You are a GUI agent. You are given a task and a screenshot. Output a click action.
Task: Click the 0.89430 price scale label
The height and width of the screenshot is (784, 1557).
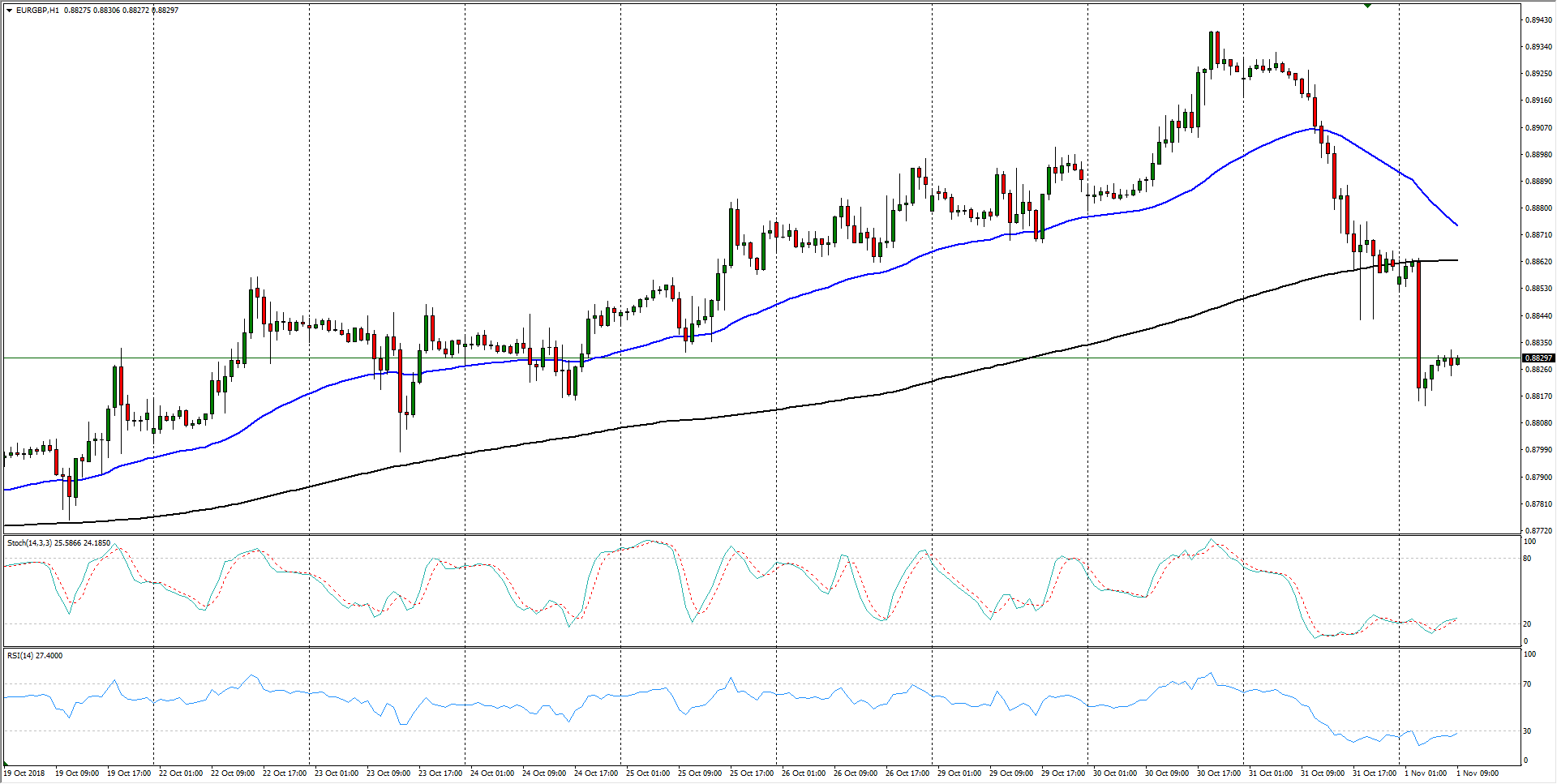1538,19
